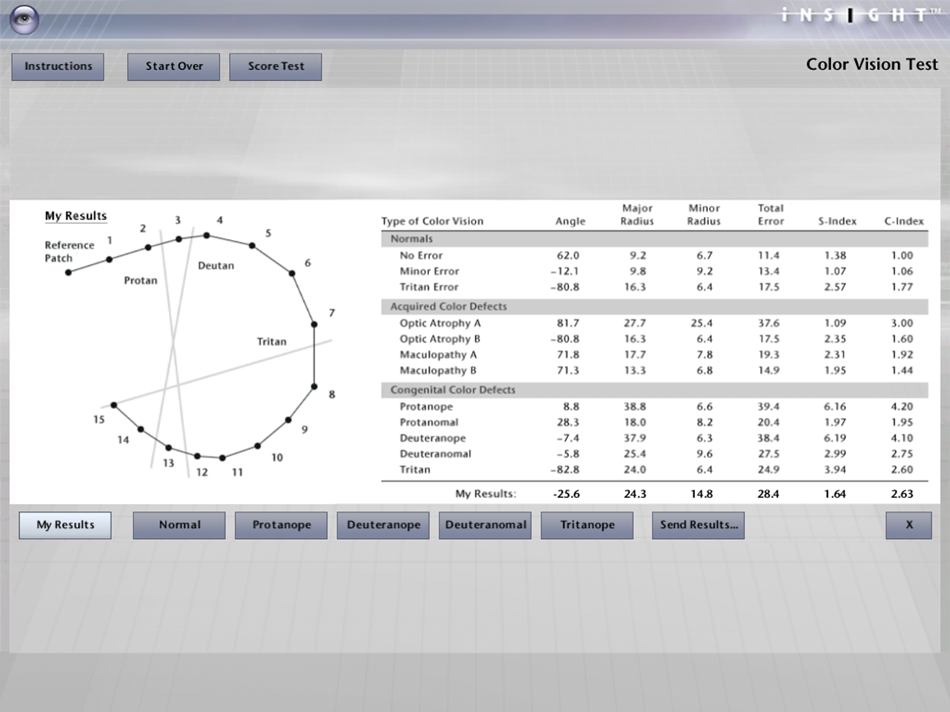
Task: Show the Normal result pattern
Action: 179,525
